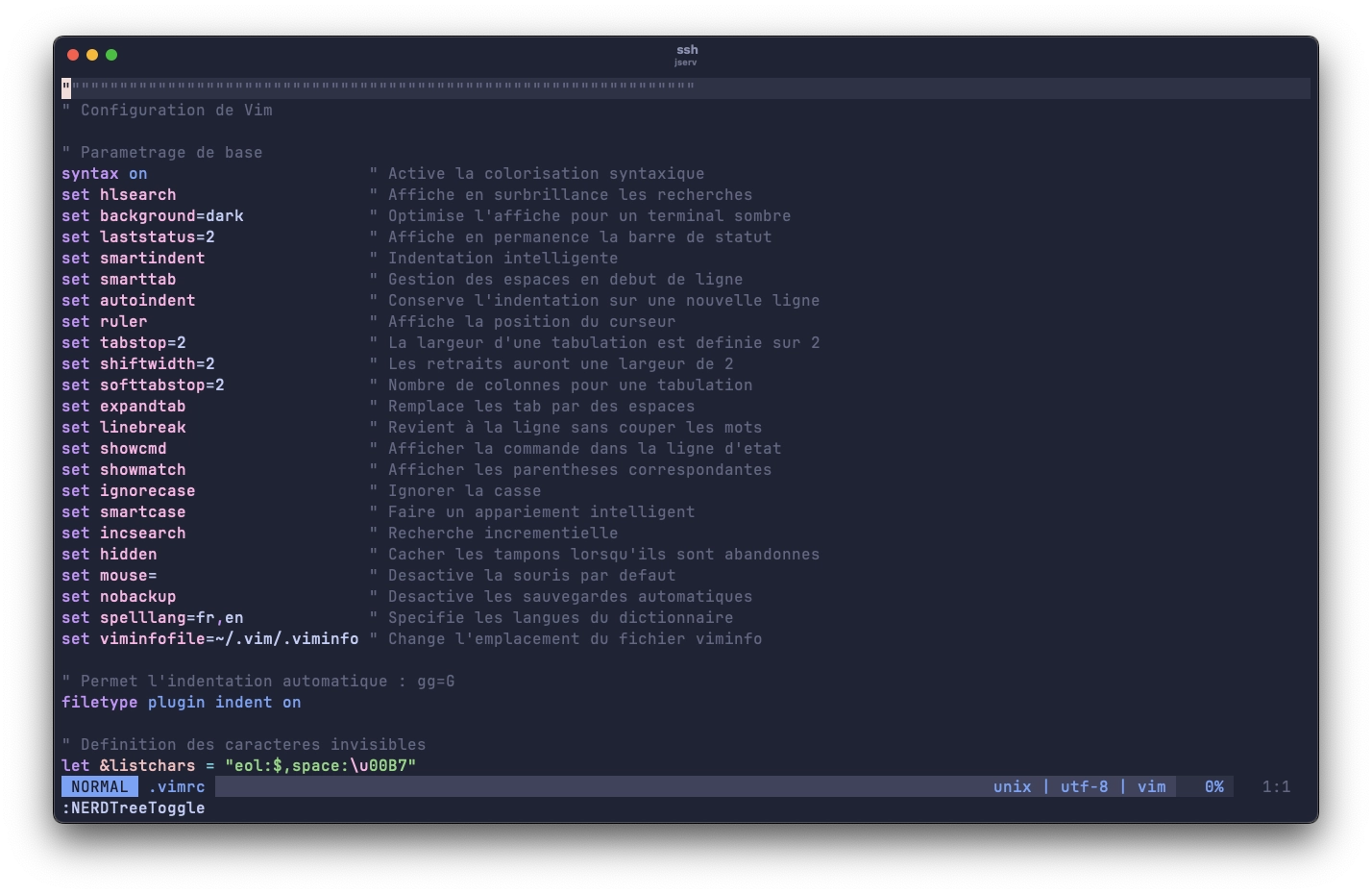Screen dimensions: 1372x894
Task: Click the ':NERDTreeToggle' command line
Action: click(x=134, y=808)
